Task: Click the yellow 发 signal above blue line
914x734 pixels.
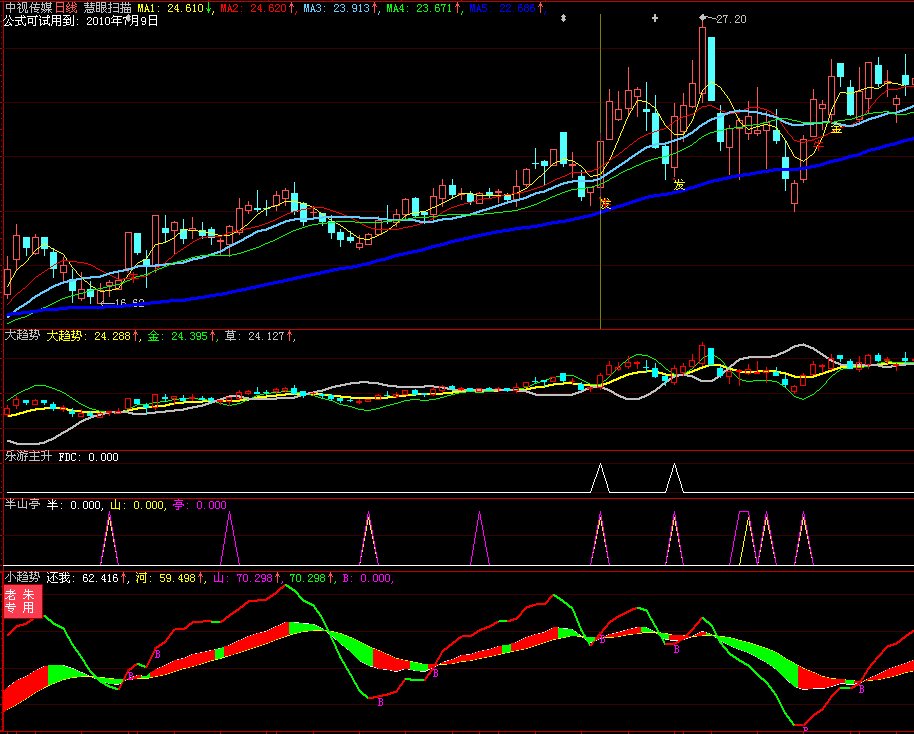Action: [679, 185]
